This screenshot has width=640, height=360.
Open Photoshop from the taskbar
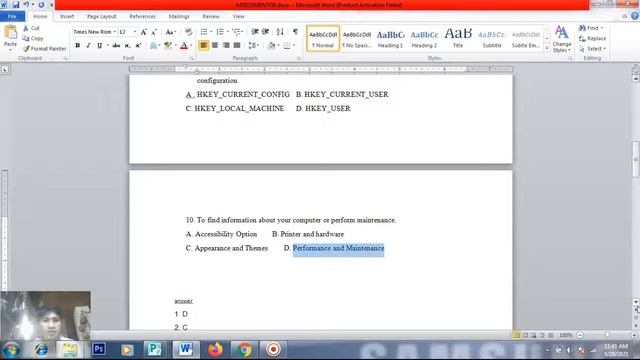99,349
